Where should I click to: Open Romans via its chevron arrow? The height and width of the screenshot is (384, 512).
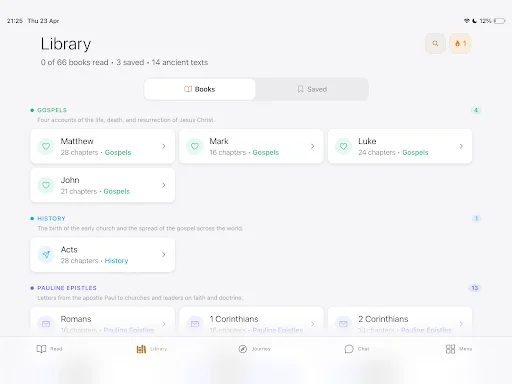click(164, 324)
